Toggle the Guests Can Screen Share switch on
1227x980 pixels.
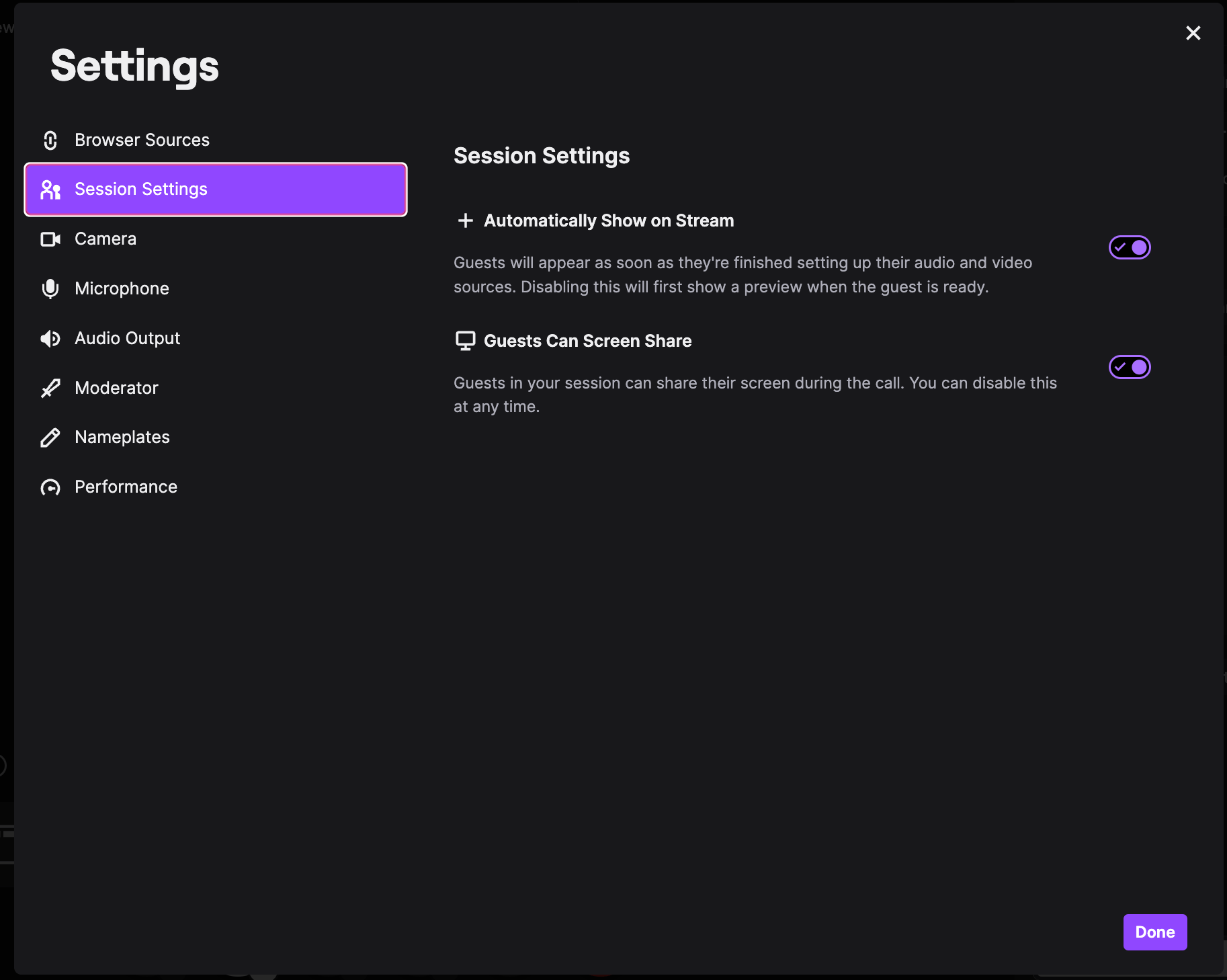pos(1128,367)
